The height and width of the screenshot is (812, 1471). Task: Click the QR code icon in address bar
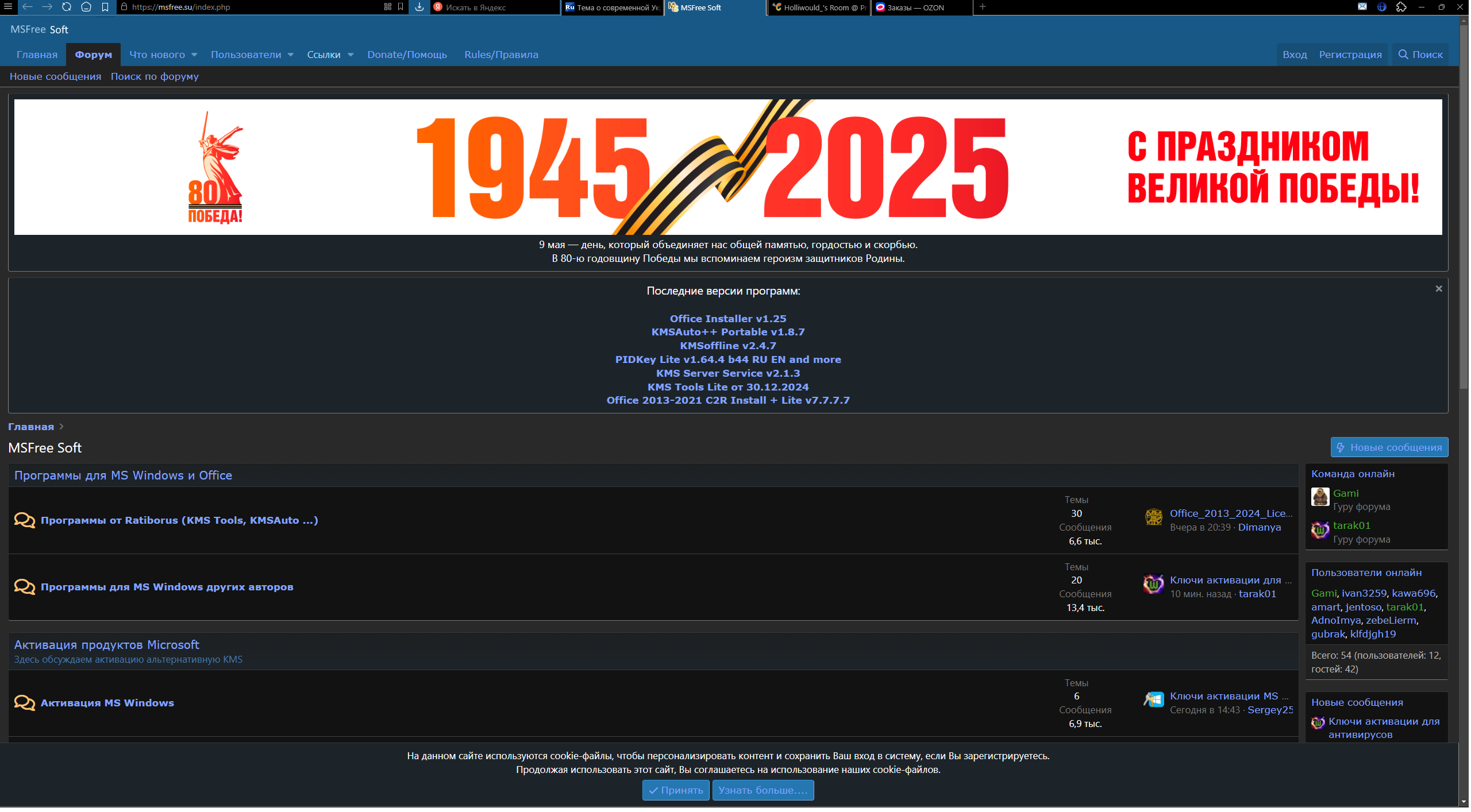(388, 7)
